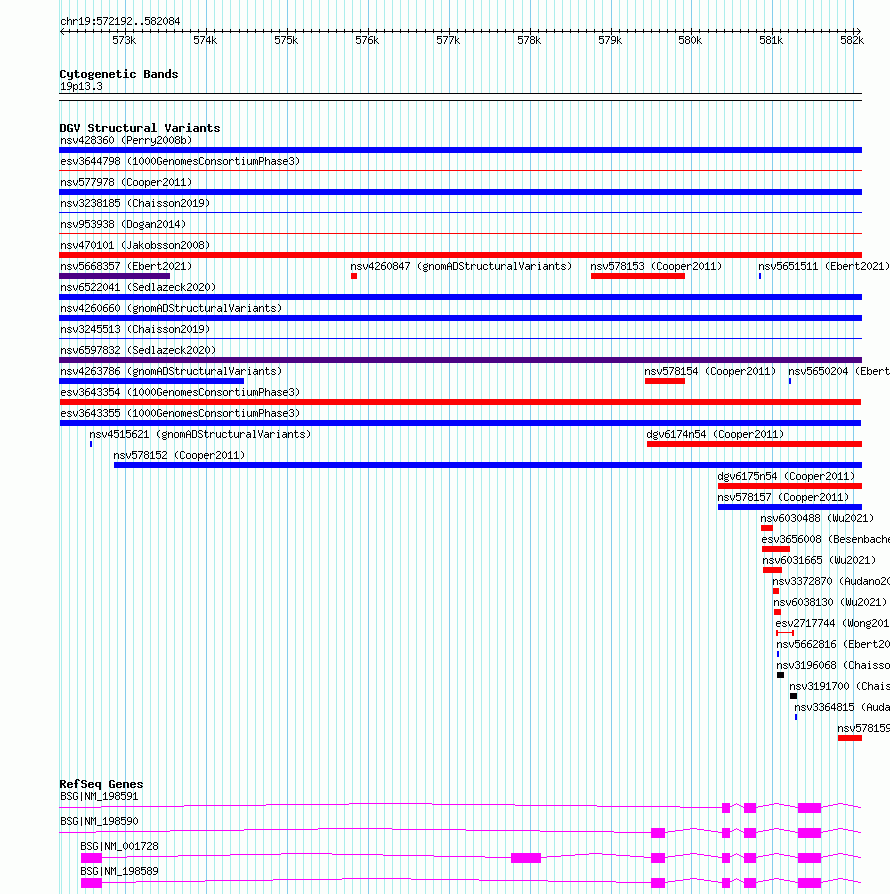The width and height of the screenshot is (890, 894).
Task: Open the RefSeq Genes track heading
Action: click(x=101, y=785)
